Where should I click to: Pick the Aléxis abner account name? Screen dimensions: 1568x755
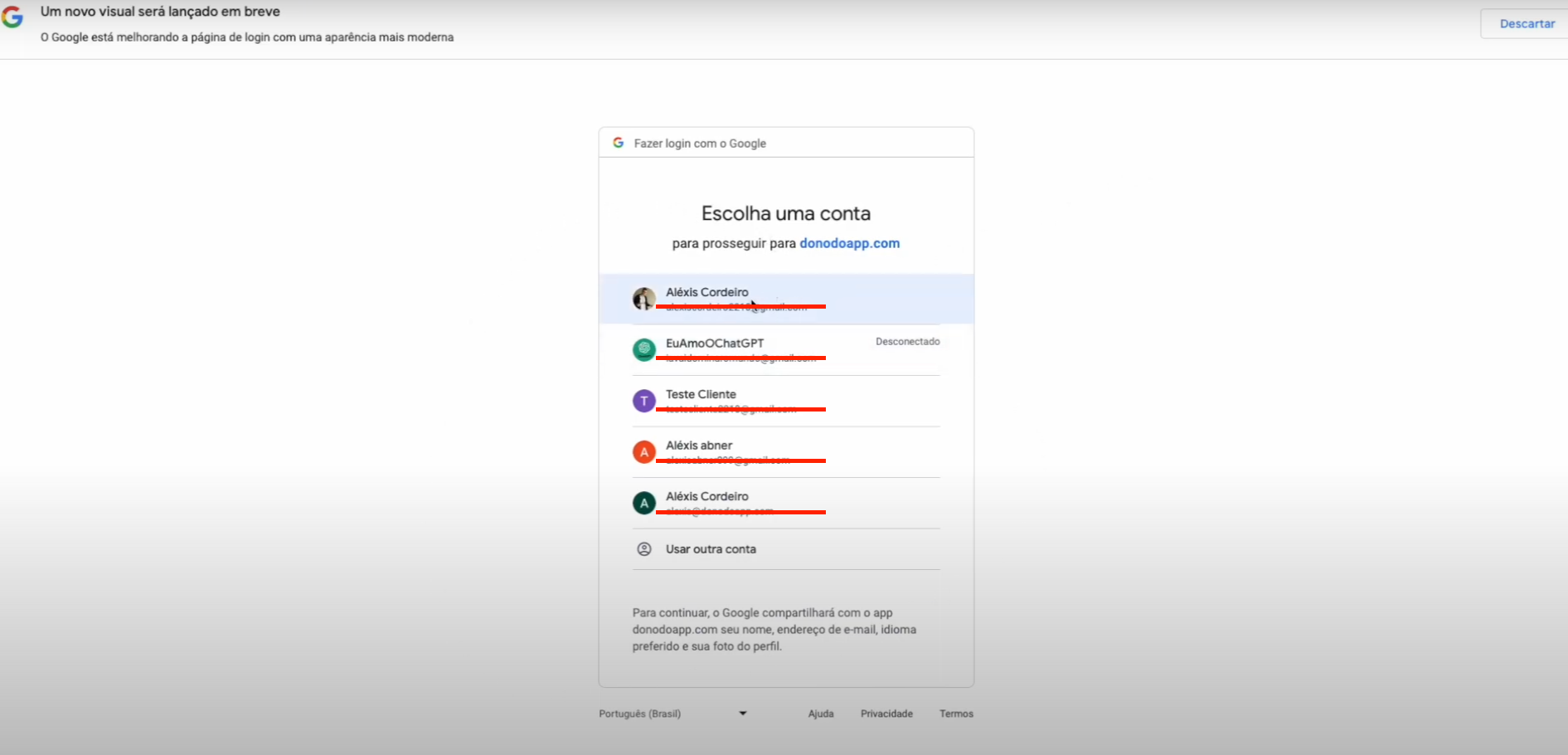[x=699, y=446]
